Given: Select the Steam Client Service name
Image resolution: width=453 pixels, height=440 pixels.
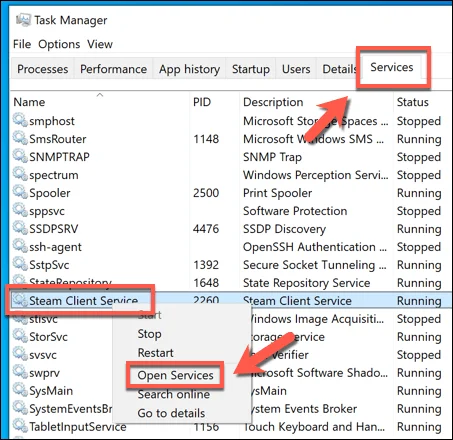Looking at the screenshot, I should click(83, 301).
